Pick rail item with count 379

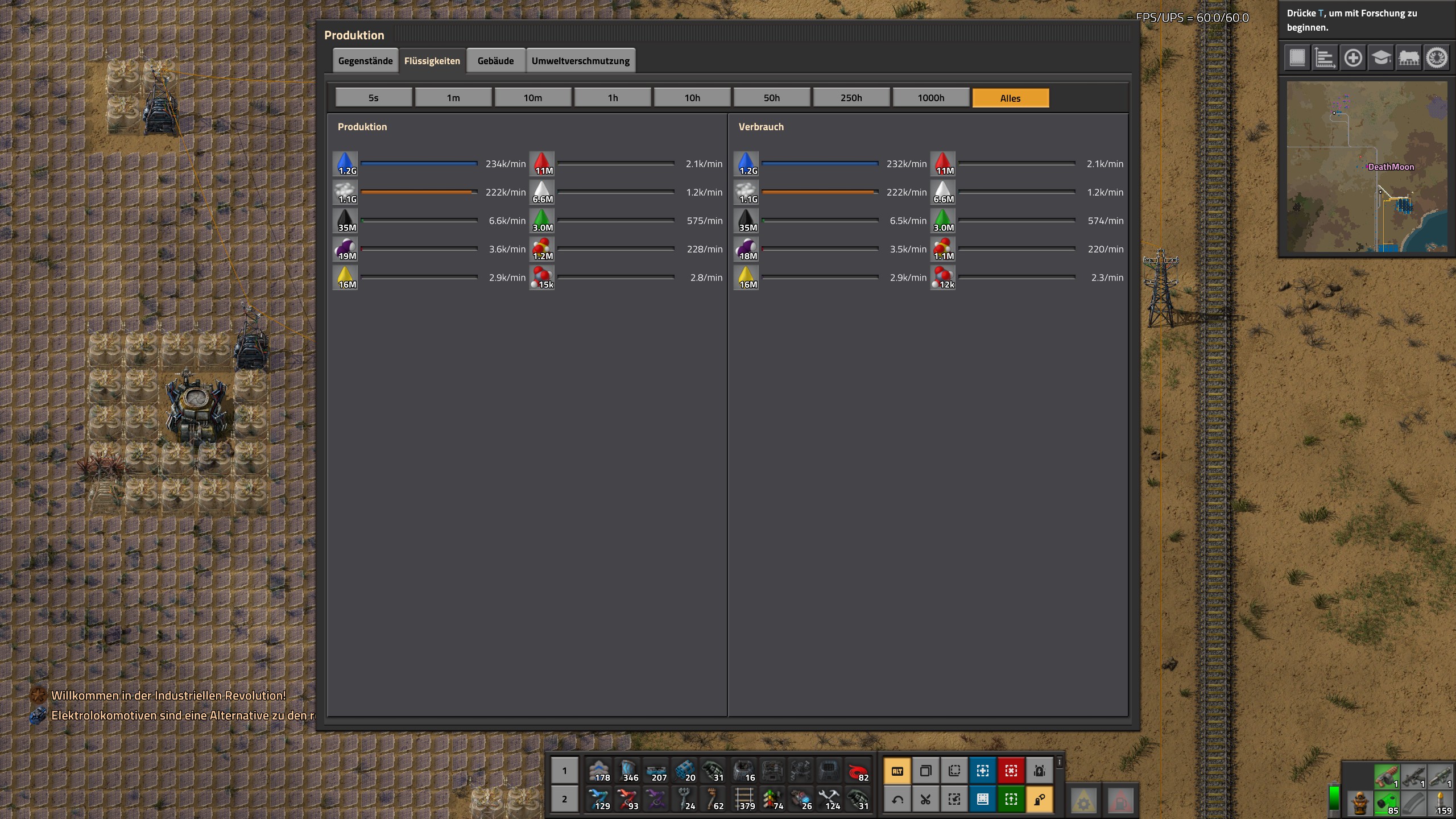click(x=744, y=799)
